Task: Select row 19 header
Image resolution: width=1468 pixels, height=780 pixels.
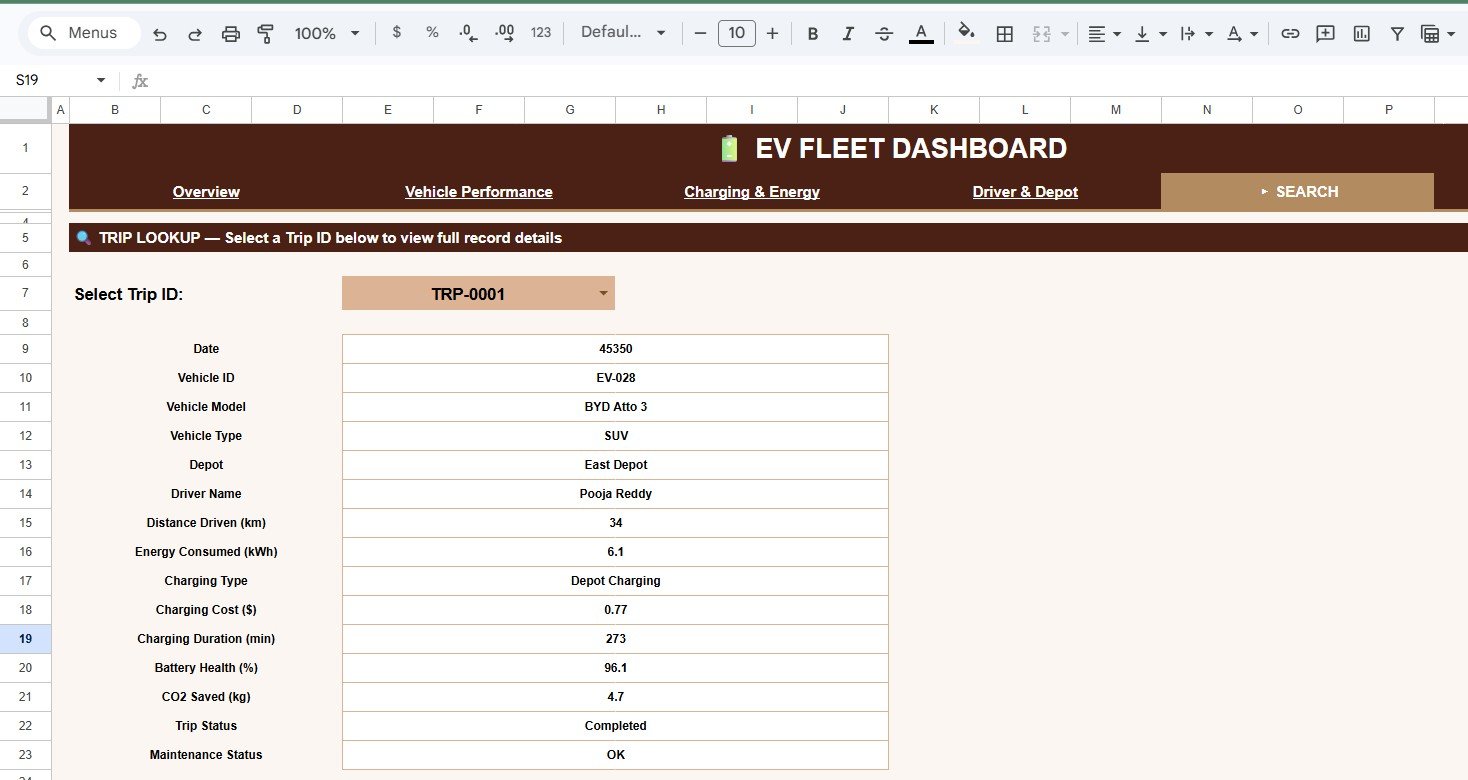Action: pyautogui.click(x=26, y=639)
